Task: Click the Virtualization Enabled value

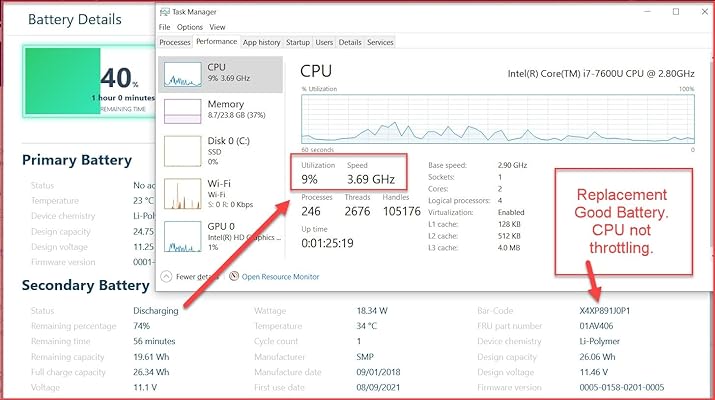Action: tap(511, 213)
